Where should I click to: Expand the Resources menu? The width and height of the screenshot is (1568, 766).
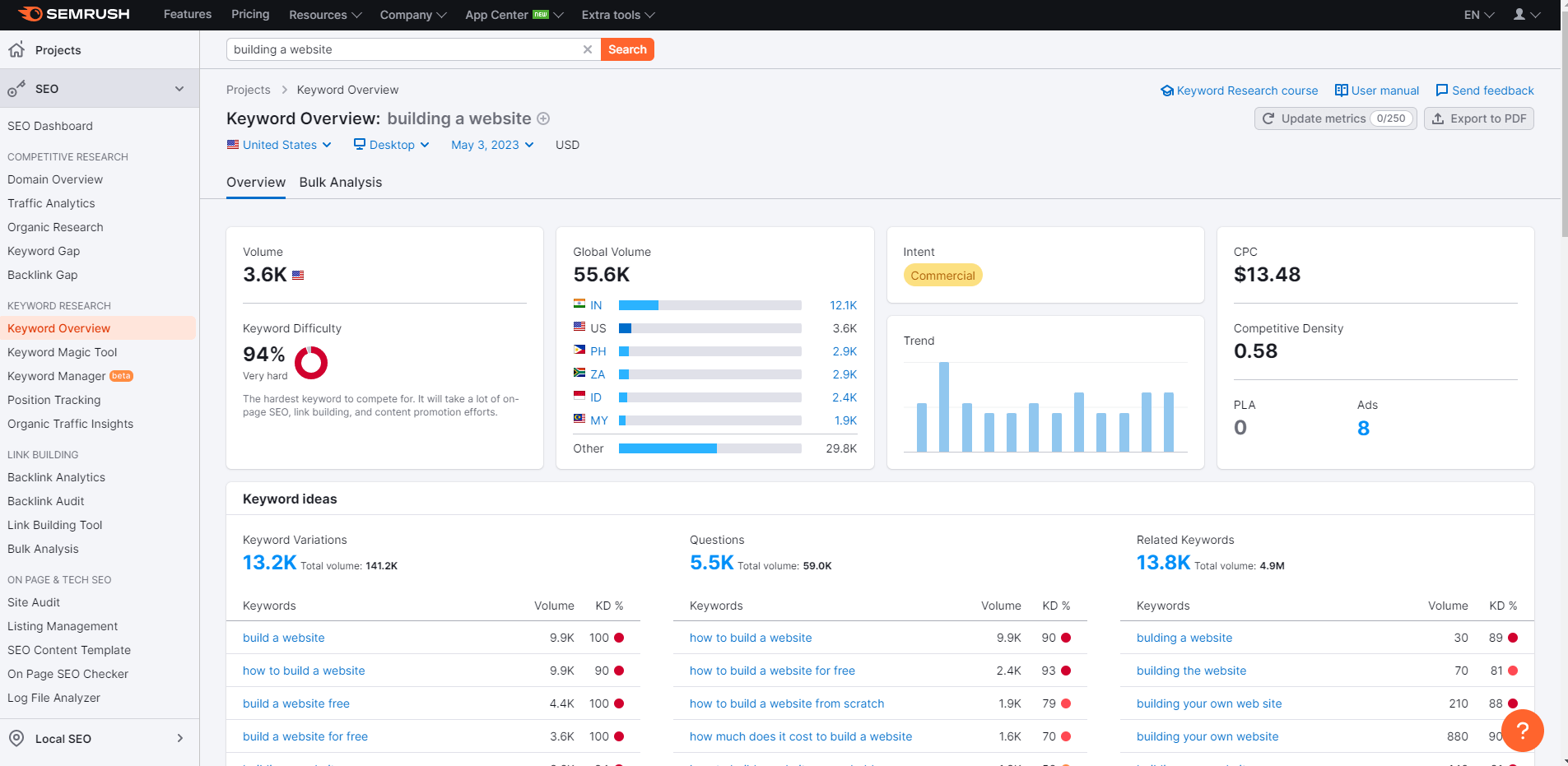point(325,15)
